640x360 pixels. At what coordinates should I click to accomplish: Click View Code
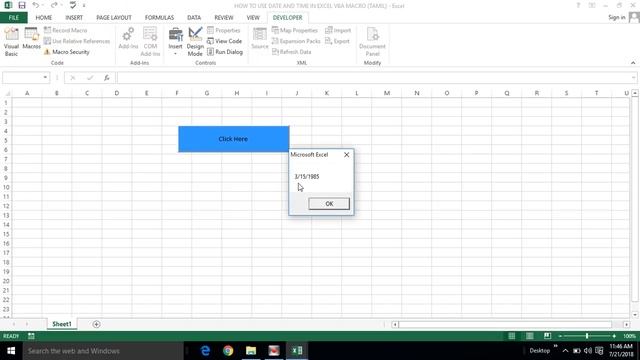(x=224, y=41)
